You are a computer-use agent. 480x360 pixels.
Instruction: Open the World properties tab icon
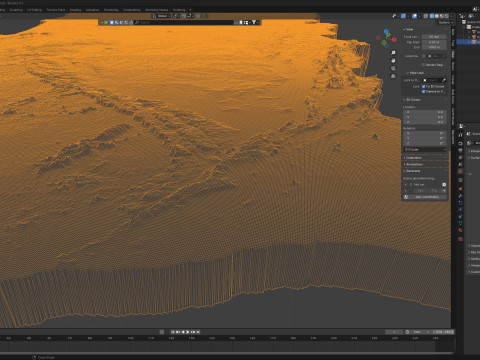click(x=460, y=171)
